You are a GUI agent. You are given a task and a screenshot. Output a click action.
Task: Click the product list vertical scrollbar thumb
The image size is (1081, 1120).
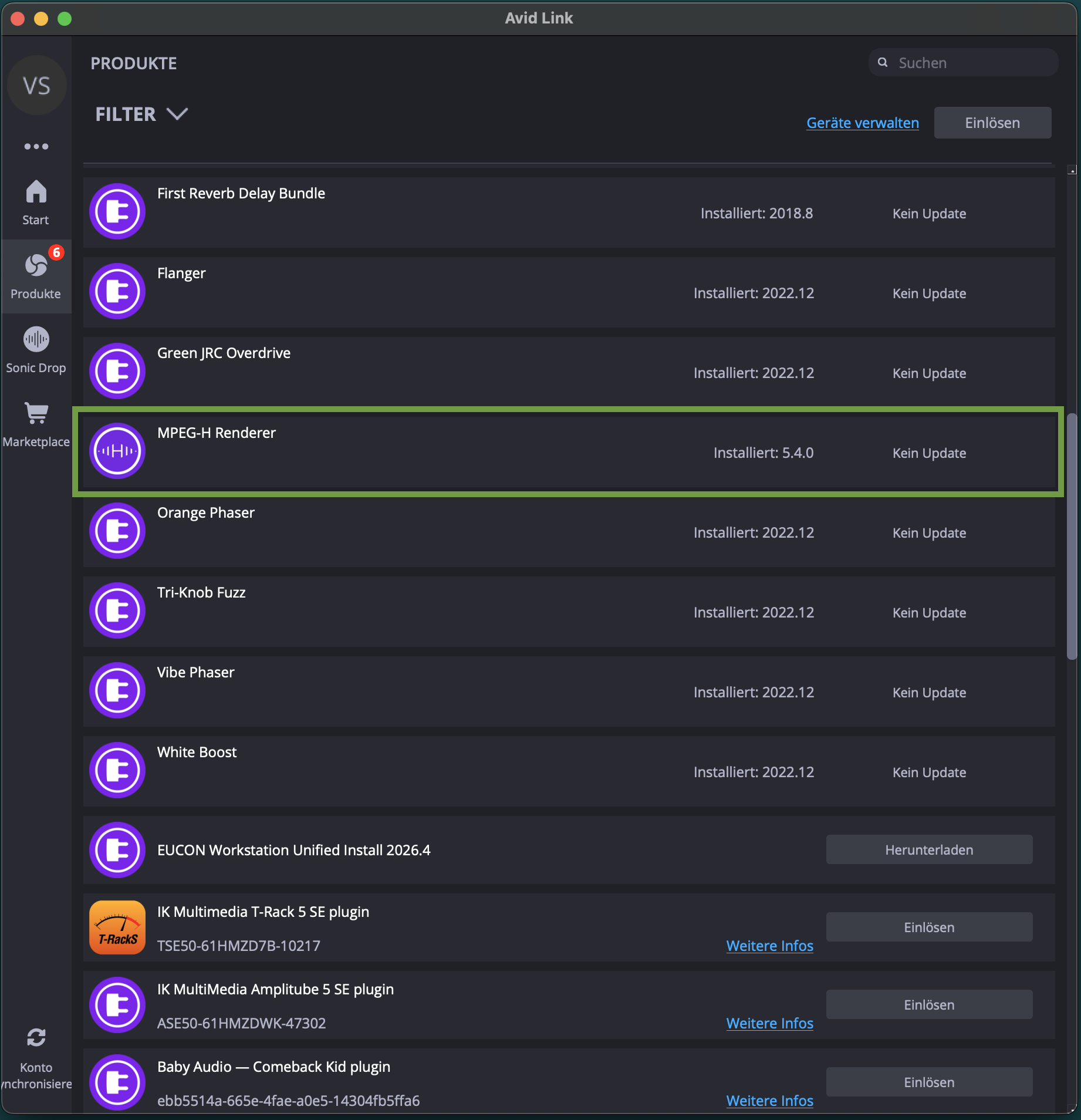(x=1072, y=537)
